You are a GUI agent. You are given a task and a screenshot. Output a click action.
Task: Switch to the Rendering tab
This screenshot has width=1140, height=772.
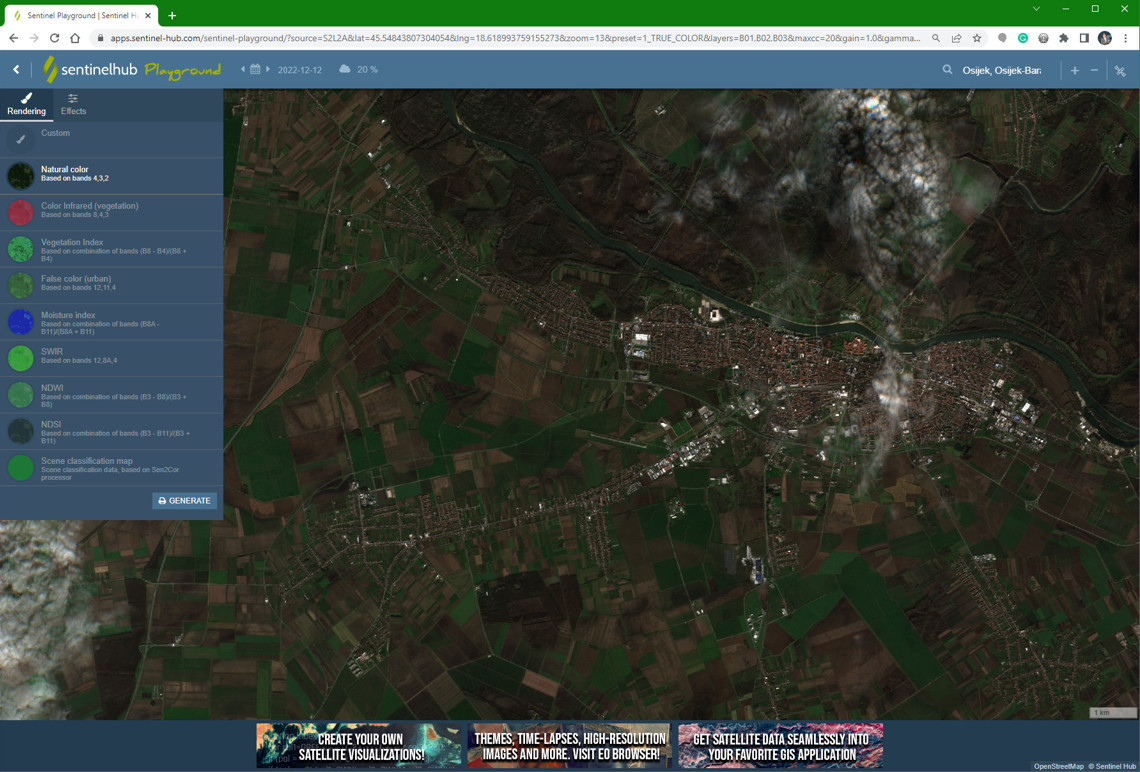click(26, 105)
